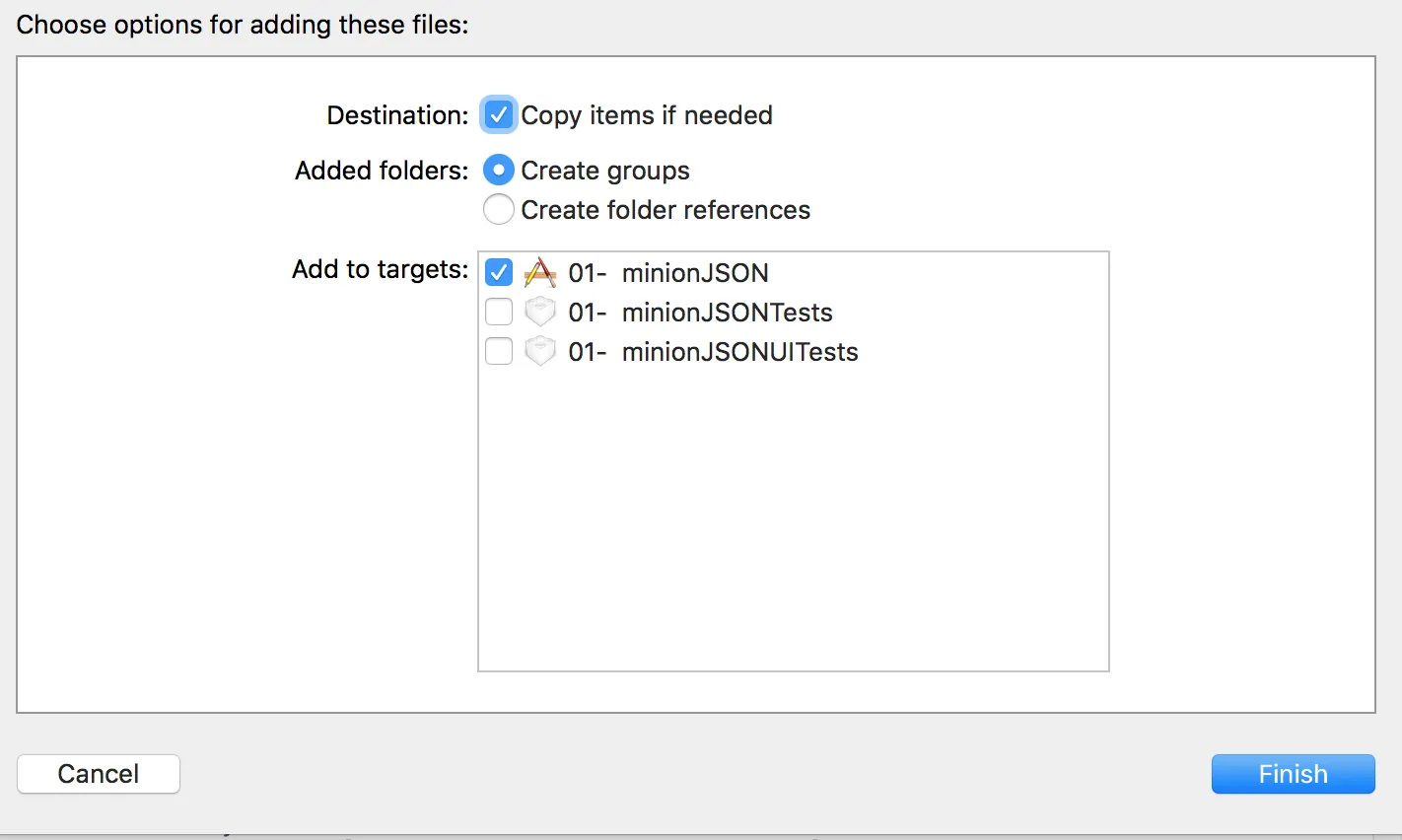Uncheck the 01- minionJSON target checkbox
Viewport: 1402px width, 840px height.
coord(499,272)
